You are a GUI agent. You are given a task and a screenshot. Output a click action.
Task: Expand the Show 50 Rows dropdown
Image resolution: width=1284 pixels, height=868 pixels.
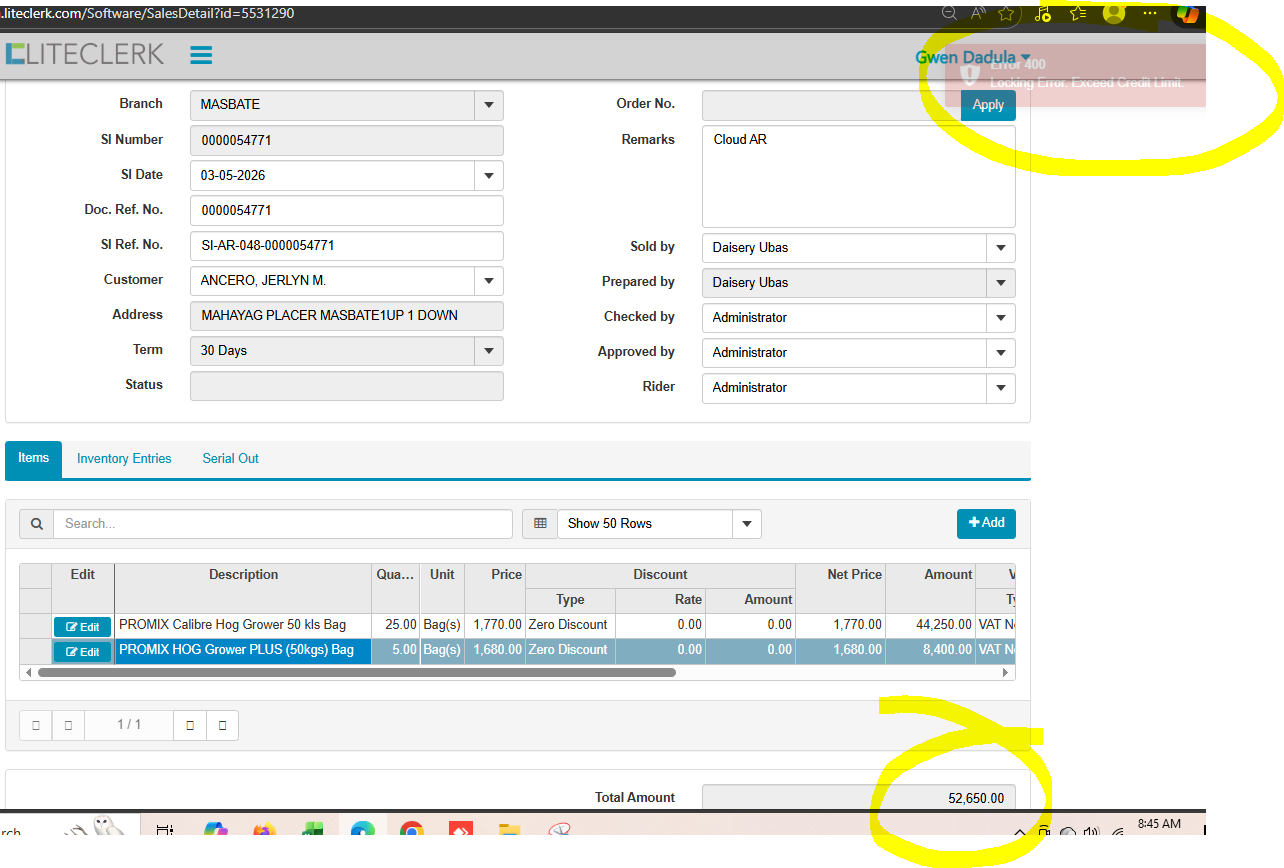pos(746,524)
